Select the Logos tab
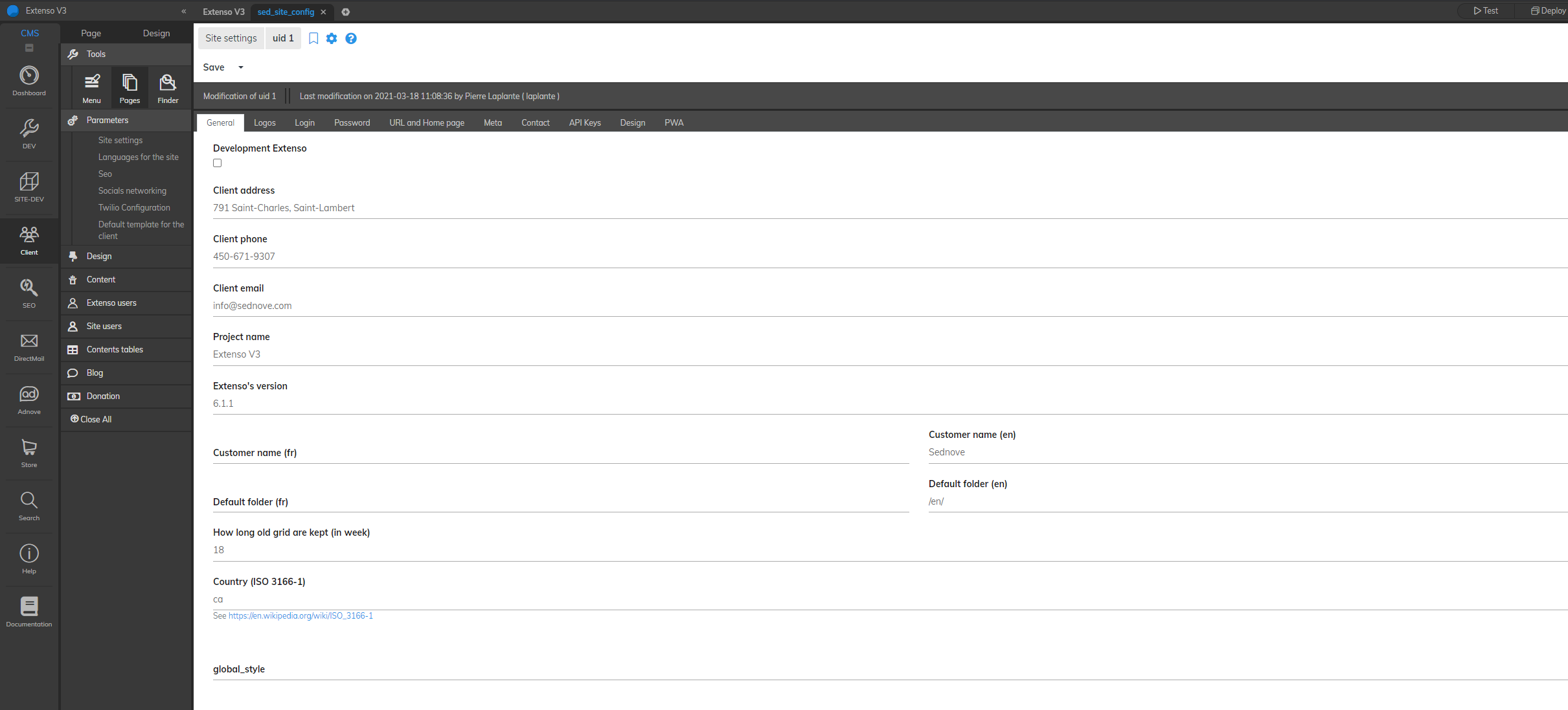This screenshot has height=710, width=1568. click(263, 122)
